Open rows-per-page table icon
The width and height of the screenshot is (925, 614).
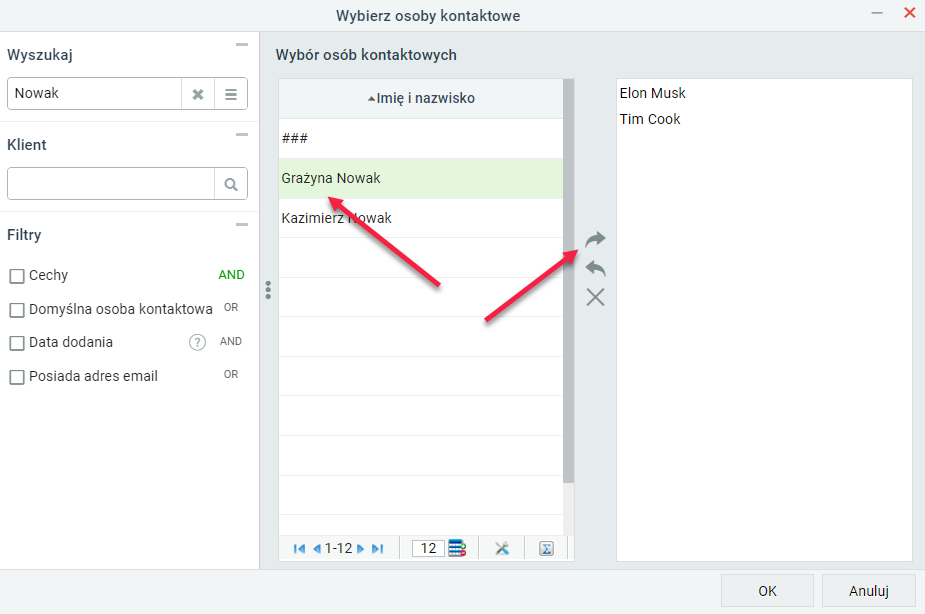pyautogui.click(x=457, y=548)
